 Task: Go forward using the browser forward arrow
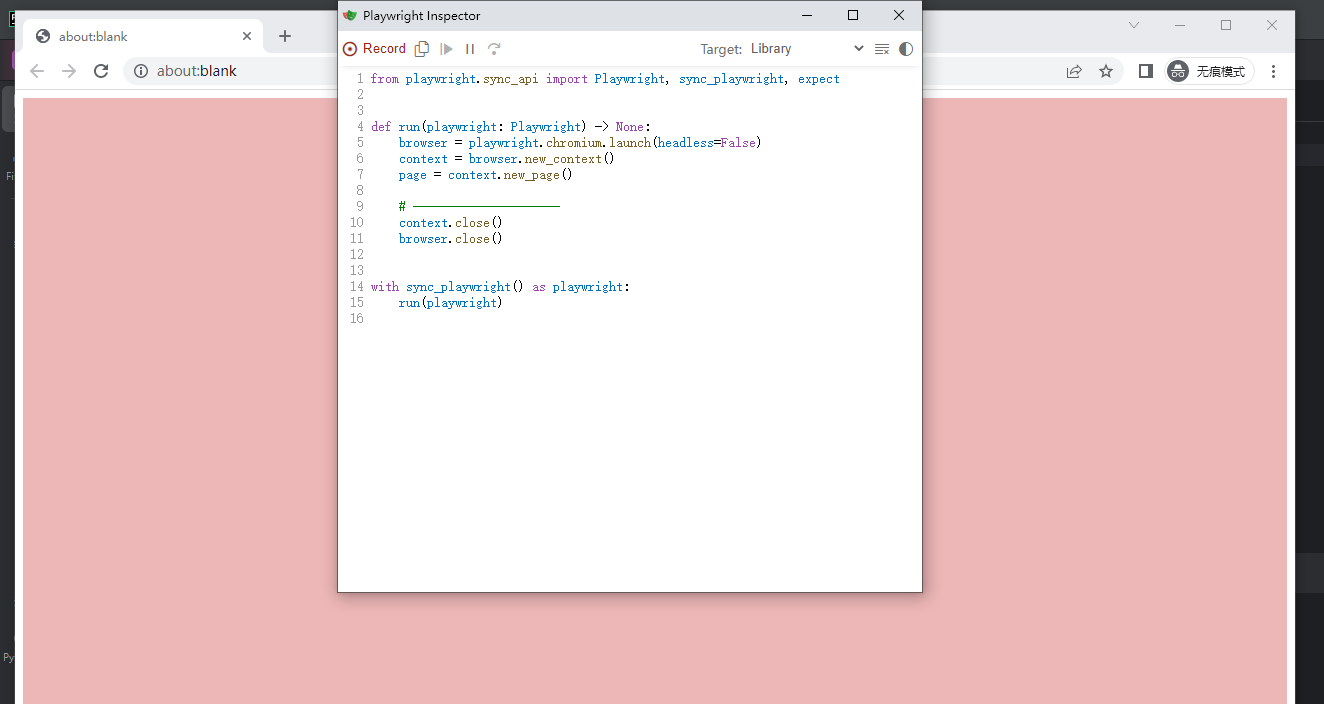(69, 71)
